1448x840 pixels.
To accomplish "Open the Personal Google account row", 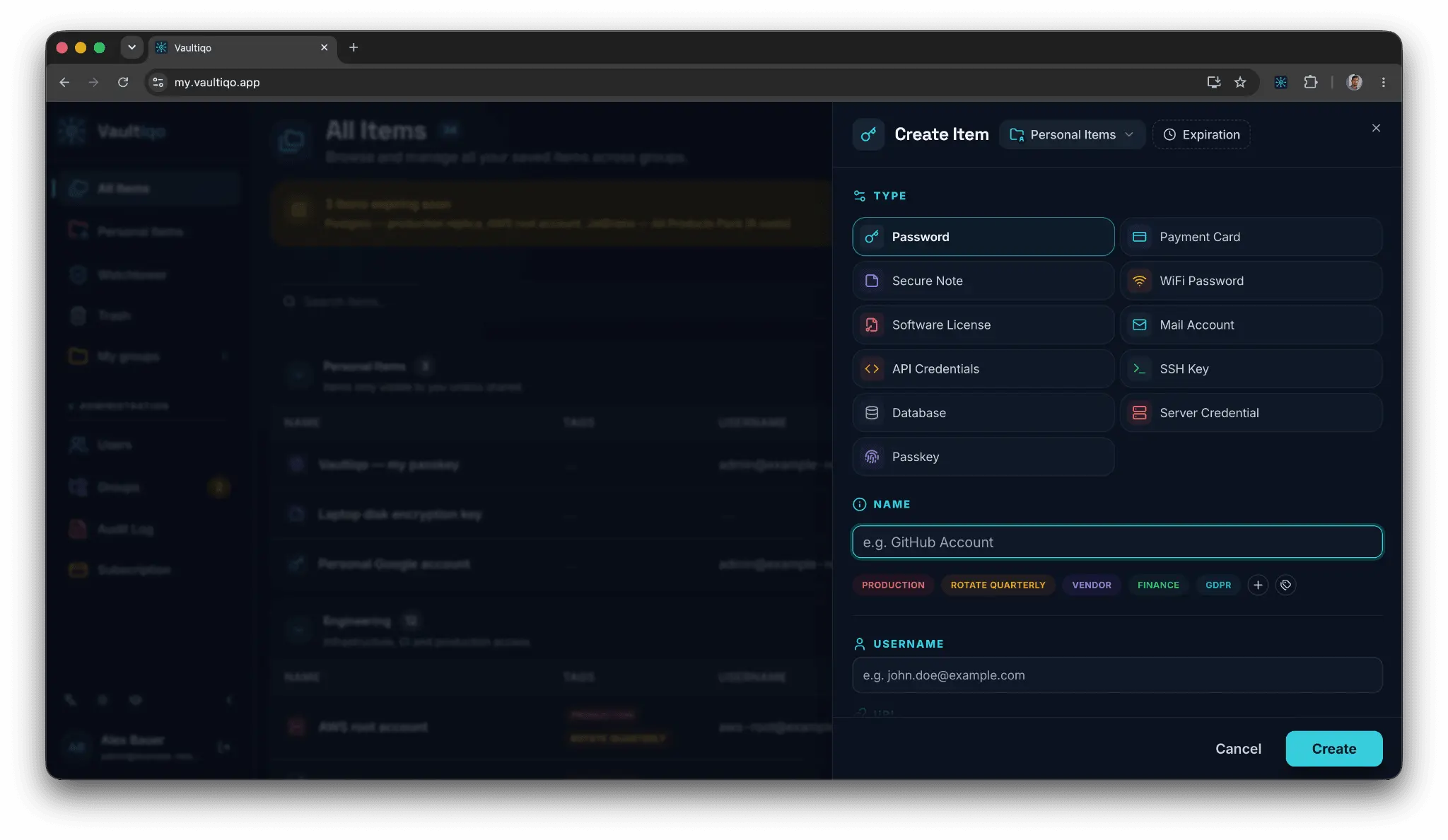I will pyautogui.click(x=551, y=564).
